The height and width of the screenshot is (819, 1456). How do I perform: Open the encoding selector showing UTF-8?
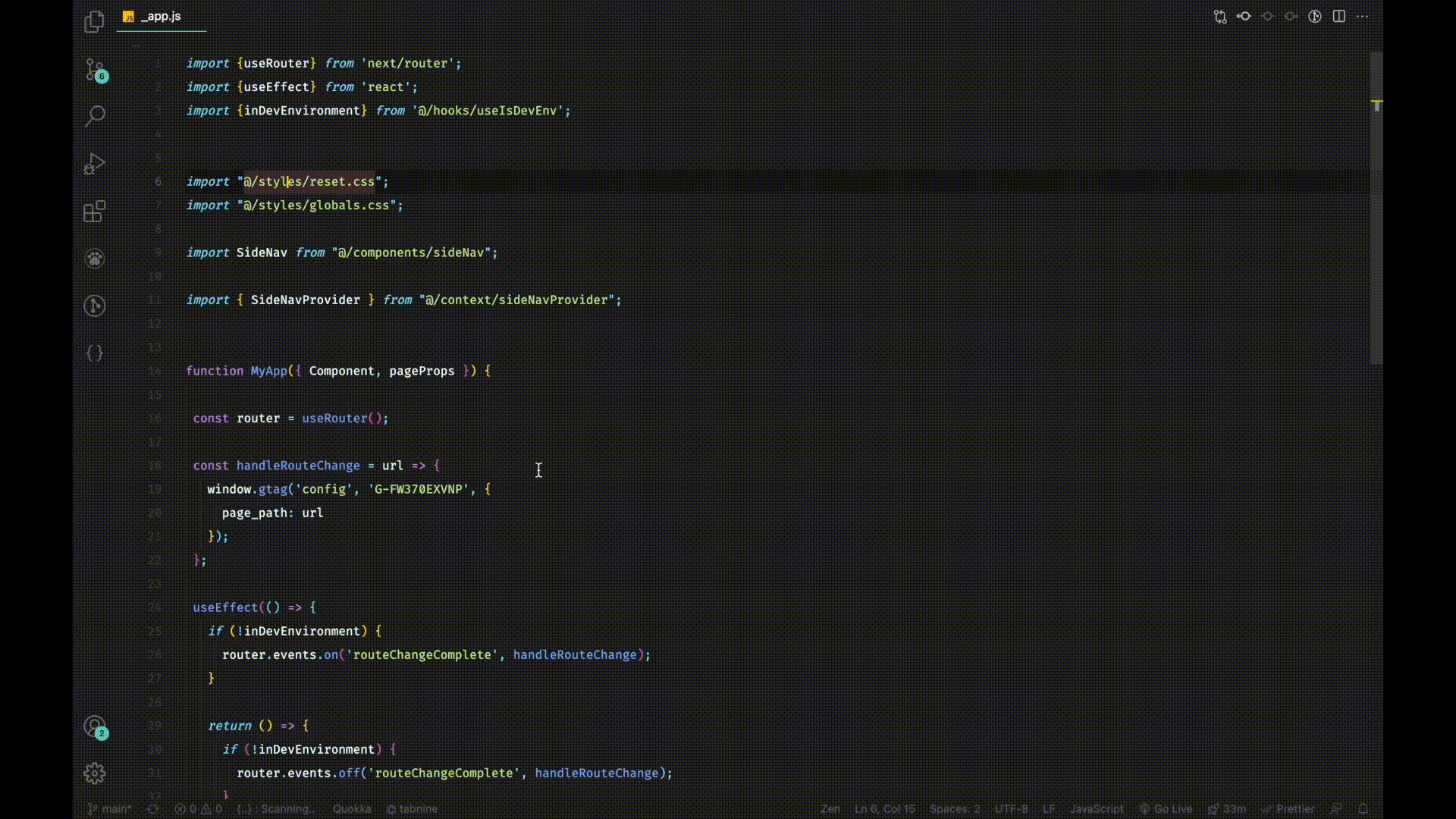(1012, 809)
